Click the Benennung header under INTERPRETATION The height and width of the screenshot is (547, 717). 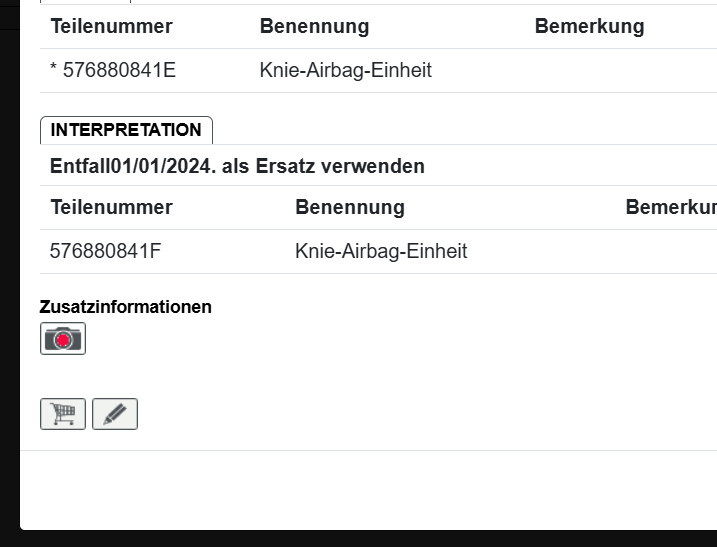(x=349, y=207)
